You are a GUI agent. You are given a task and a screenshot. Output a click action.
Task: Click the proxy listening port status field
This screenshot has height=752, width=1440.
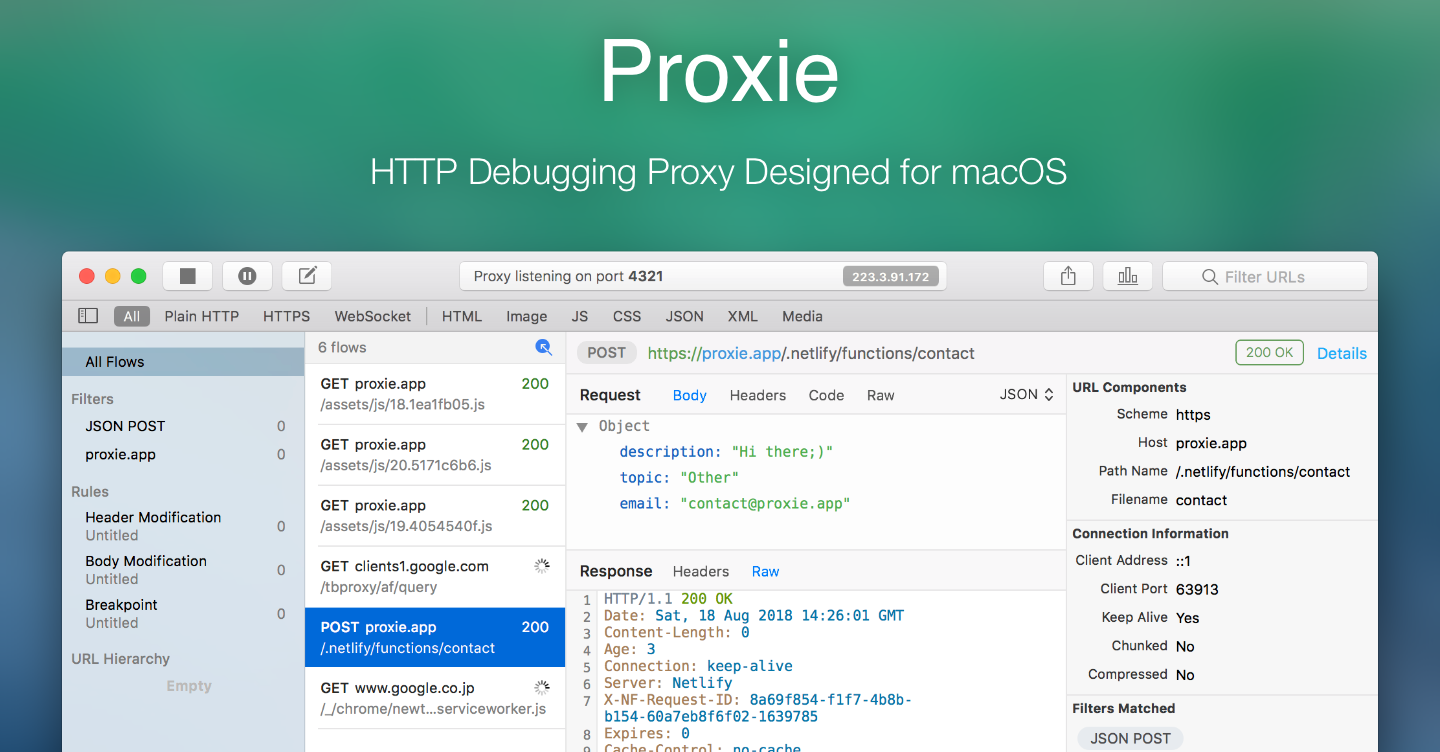[x=703, y=276]
